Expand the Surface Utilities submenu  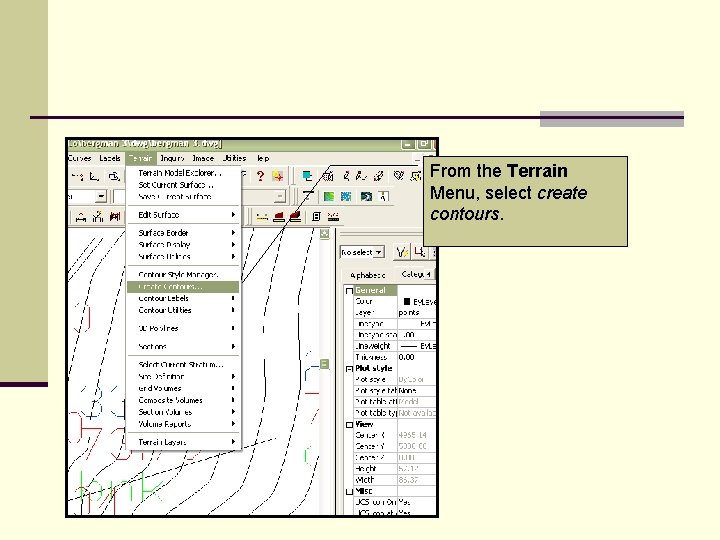pos(183,257)
